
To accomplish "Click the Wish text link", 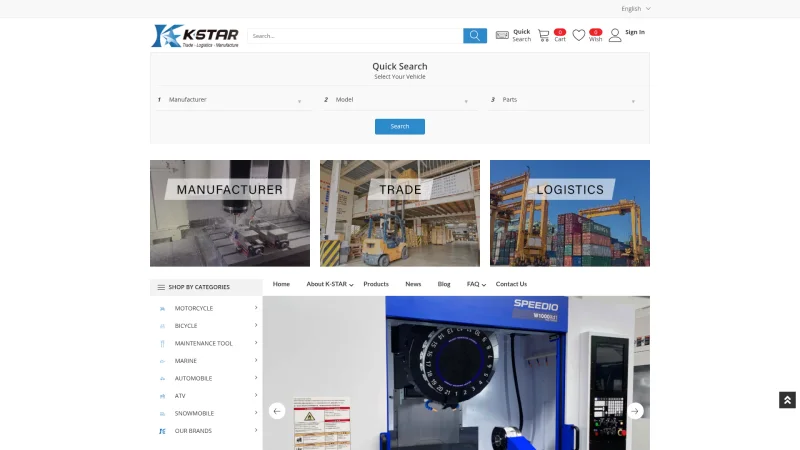I will click(595, 39).
